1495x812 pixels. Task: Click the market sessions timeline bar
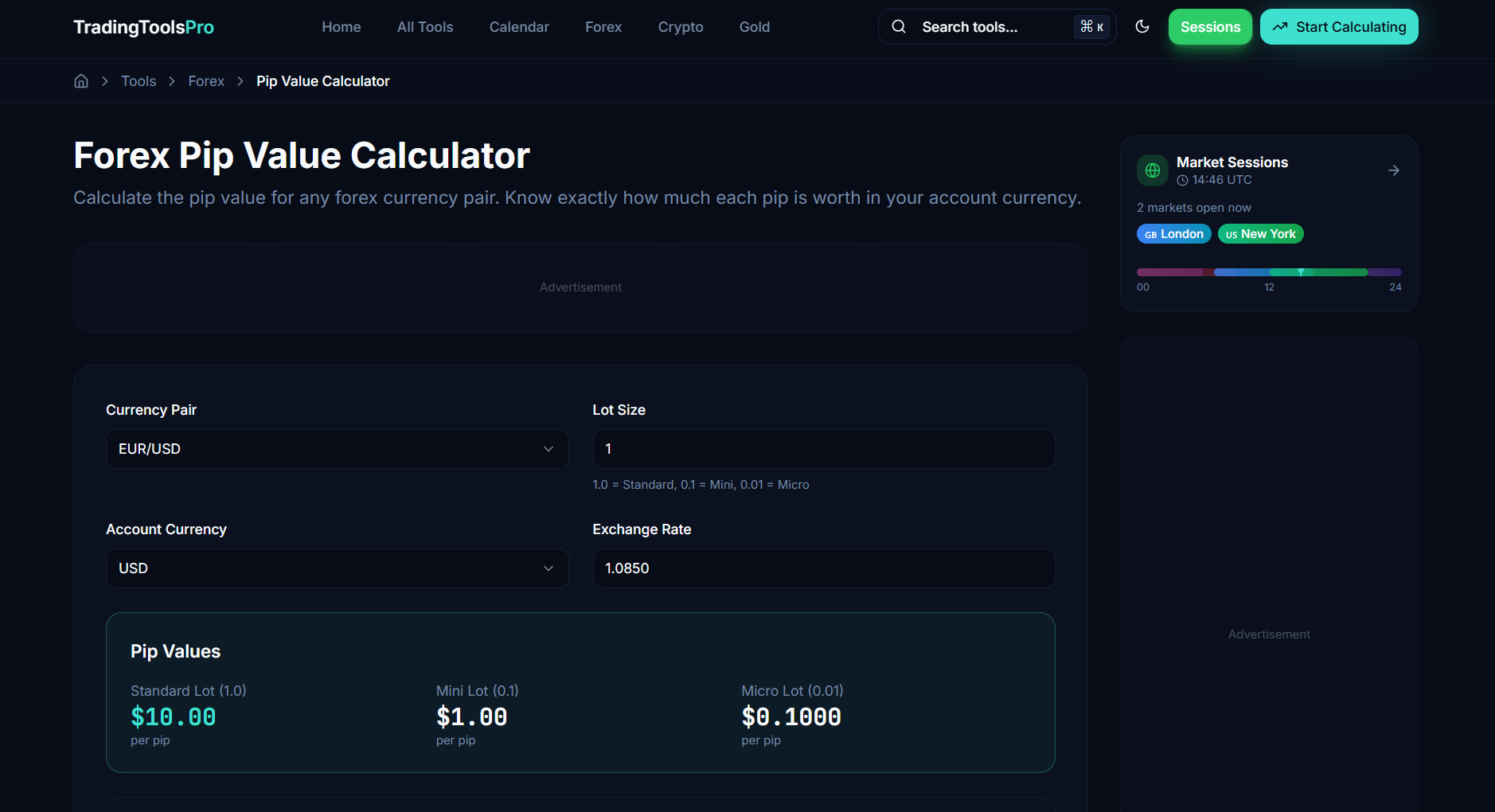click(1269, 271)
